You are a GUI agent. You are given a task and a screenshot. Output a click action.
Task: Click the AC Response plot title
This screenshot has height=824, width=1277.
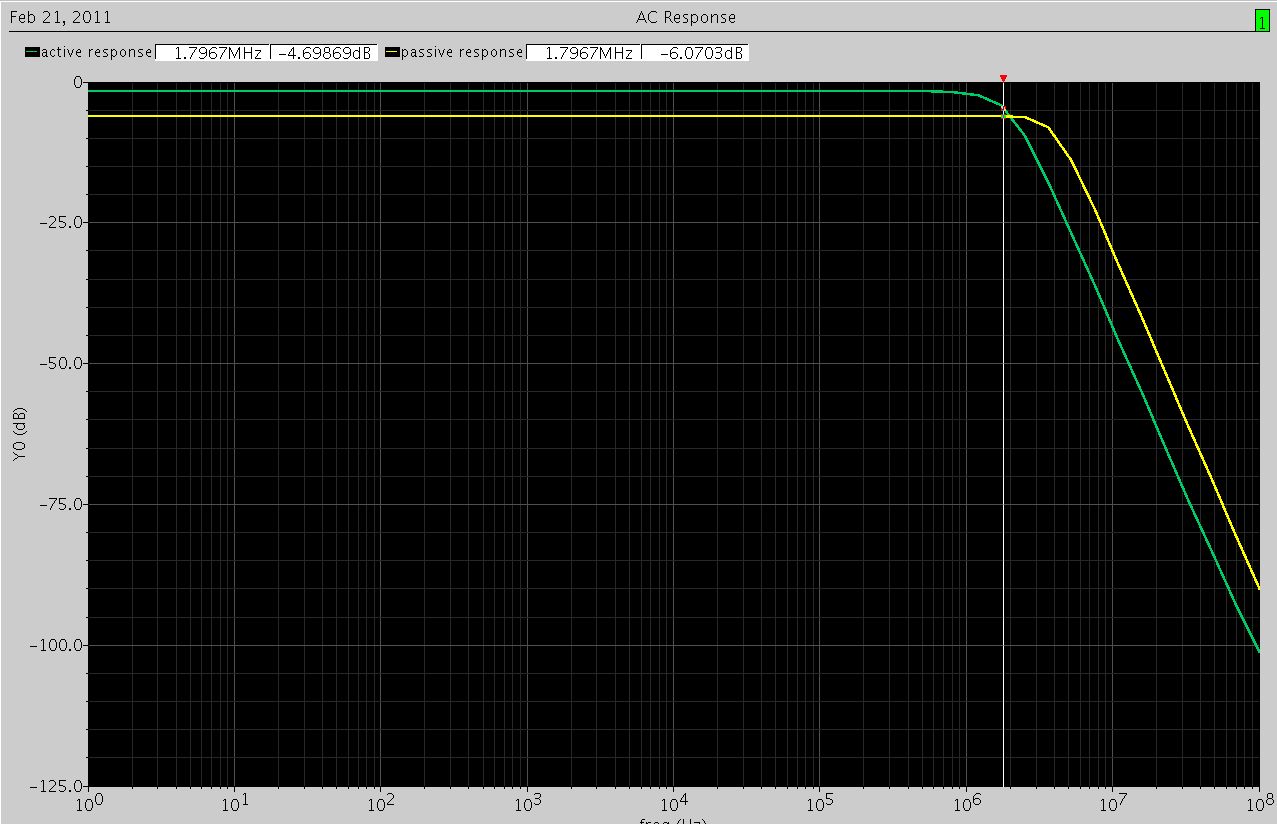pyautogui.click(x=685, y=17)
